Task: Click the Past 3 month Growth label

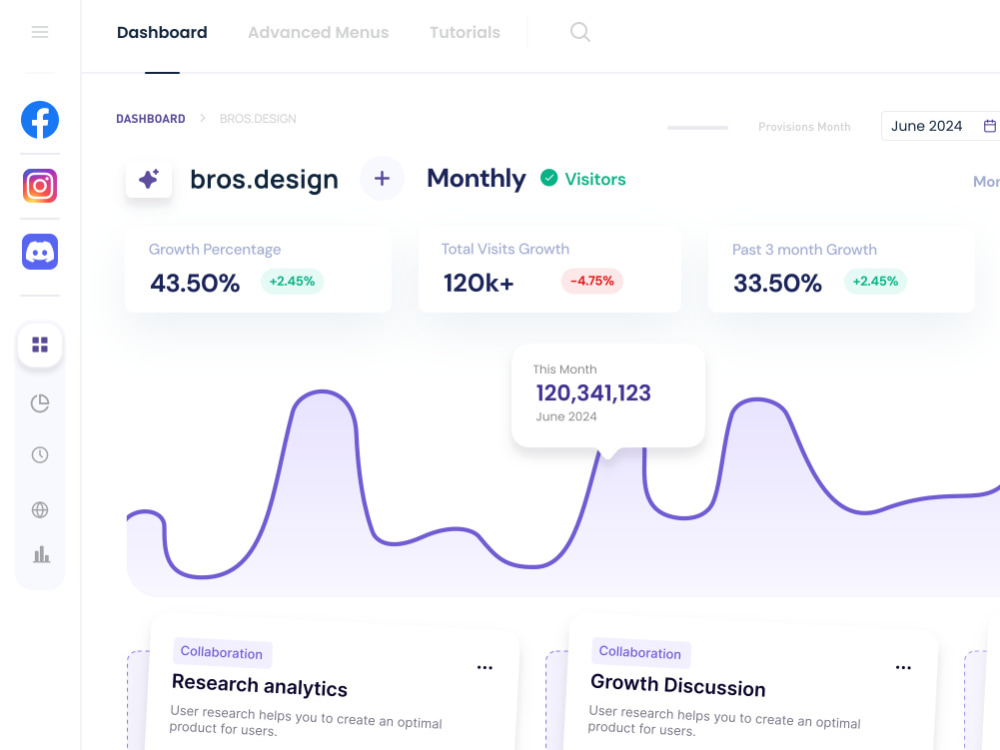Action: click(804, 249)
